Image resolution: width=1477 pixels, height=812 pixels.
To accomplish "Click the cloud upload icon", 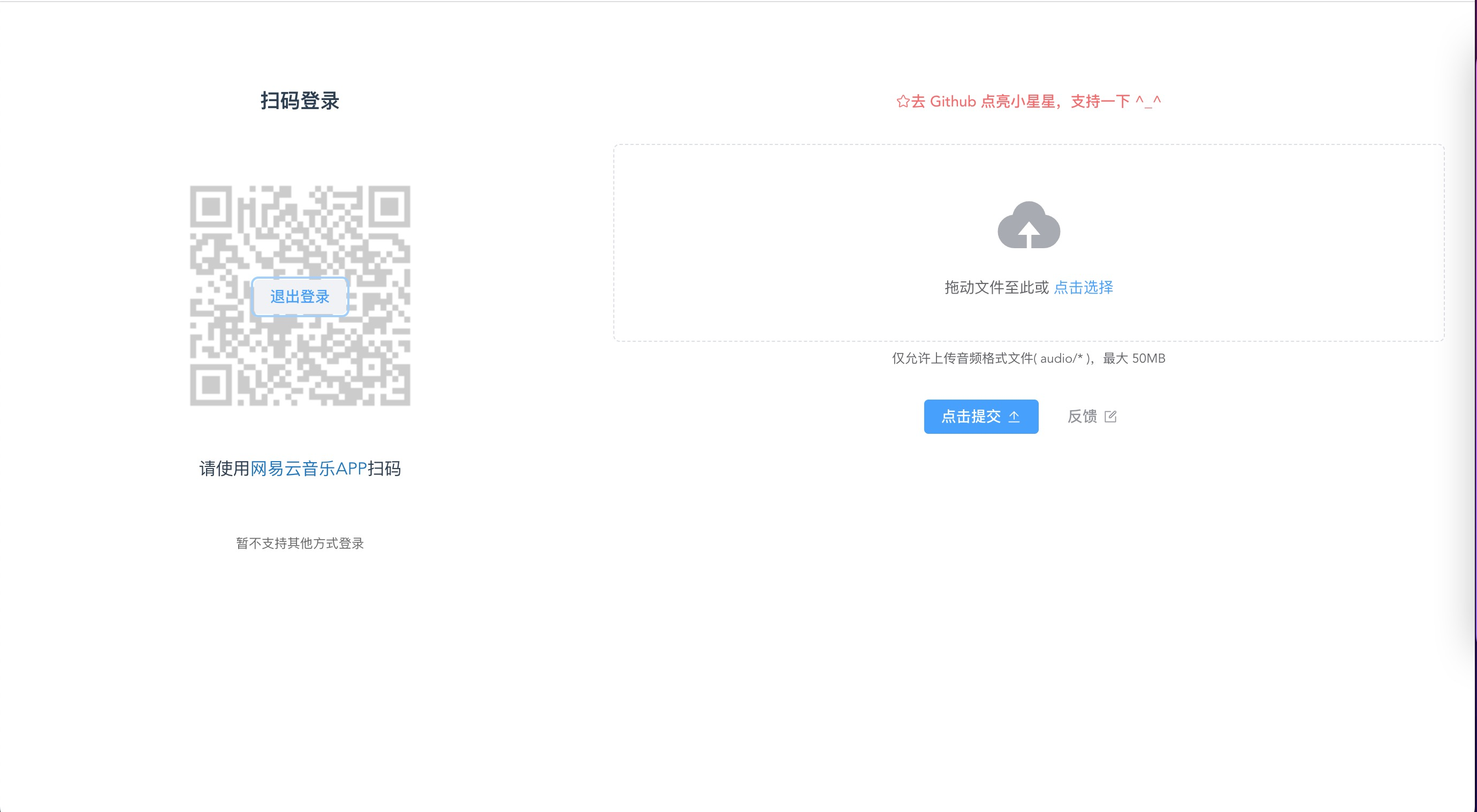I will (x=1029, y=225).
